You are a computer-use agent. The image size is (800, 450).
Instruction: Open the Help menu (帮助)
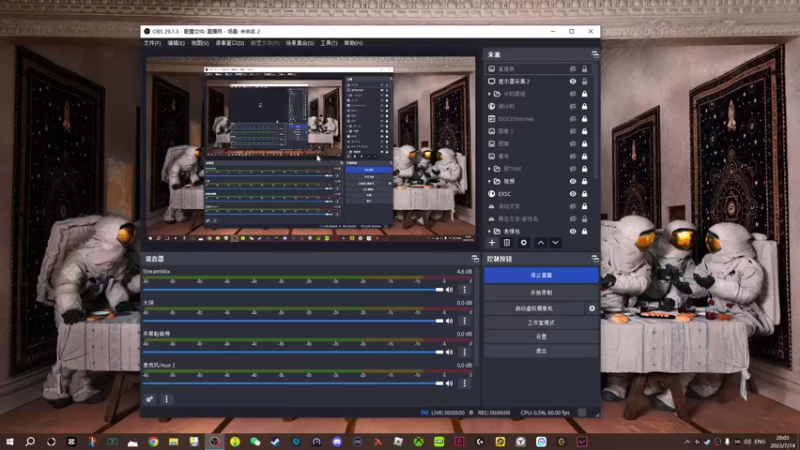(353, 43)
